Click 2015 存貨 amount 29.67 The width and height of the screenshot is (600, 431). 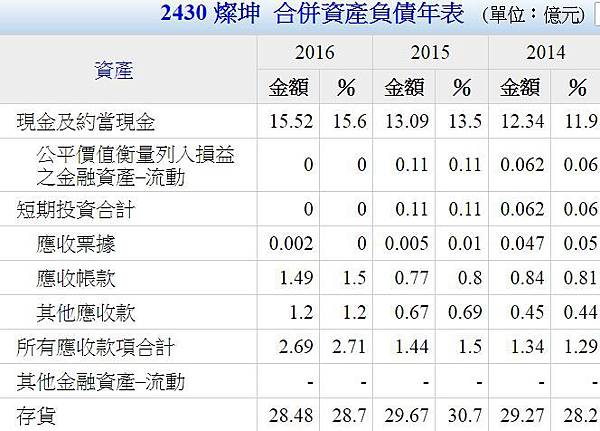(407, 416)
